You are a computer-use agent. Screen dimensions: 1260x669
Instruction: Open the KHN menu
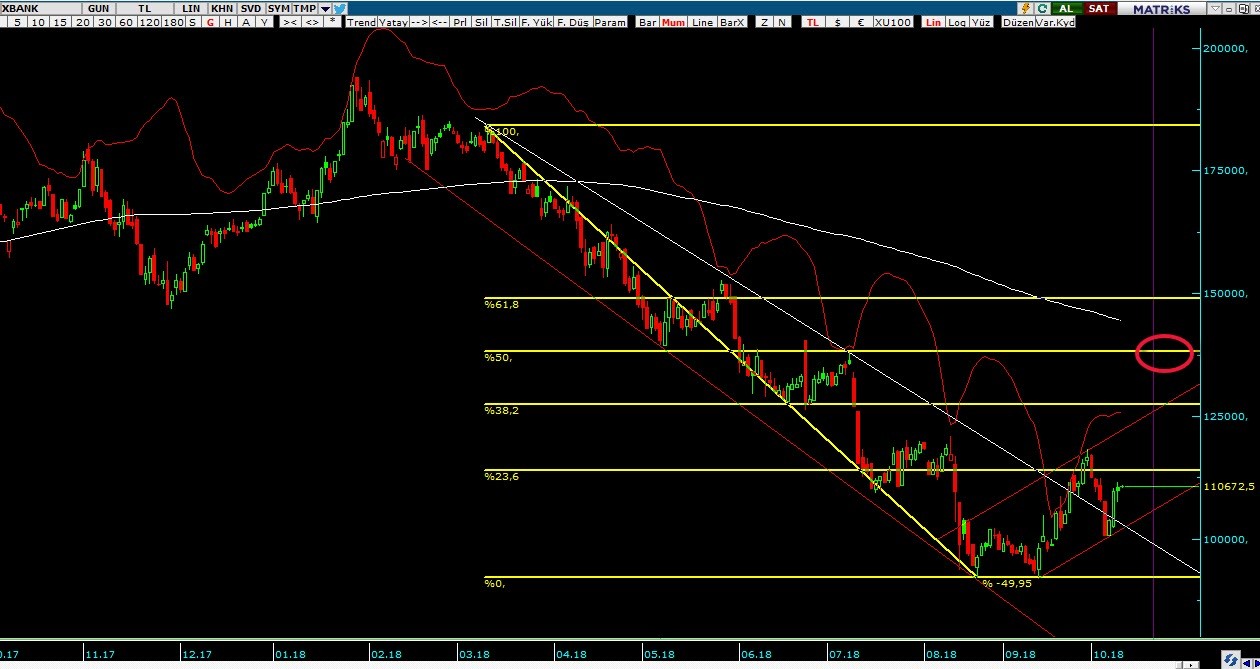[x=222, y=8]
